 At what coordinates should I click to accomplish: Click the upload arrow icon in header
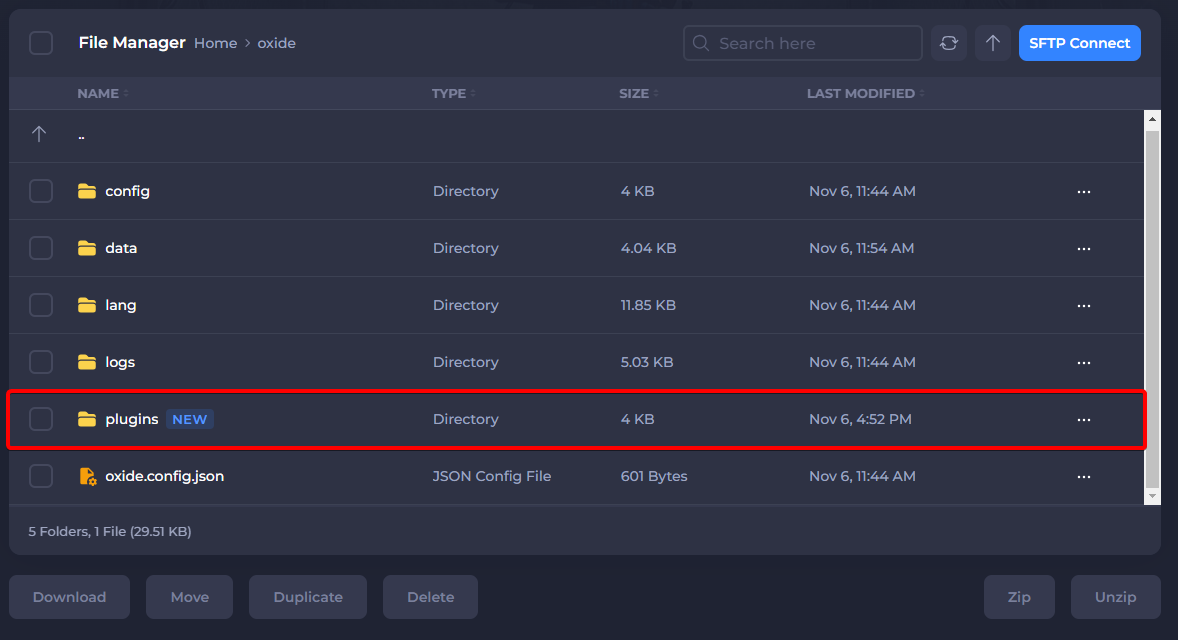pos(992,43)
